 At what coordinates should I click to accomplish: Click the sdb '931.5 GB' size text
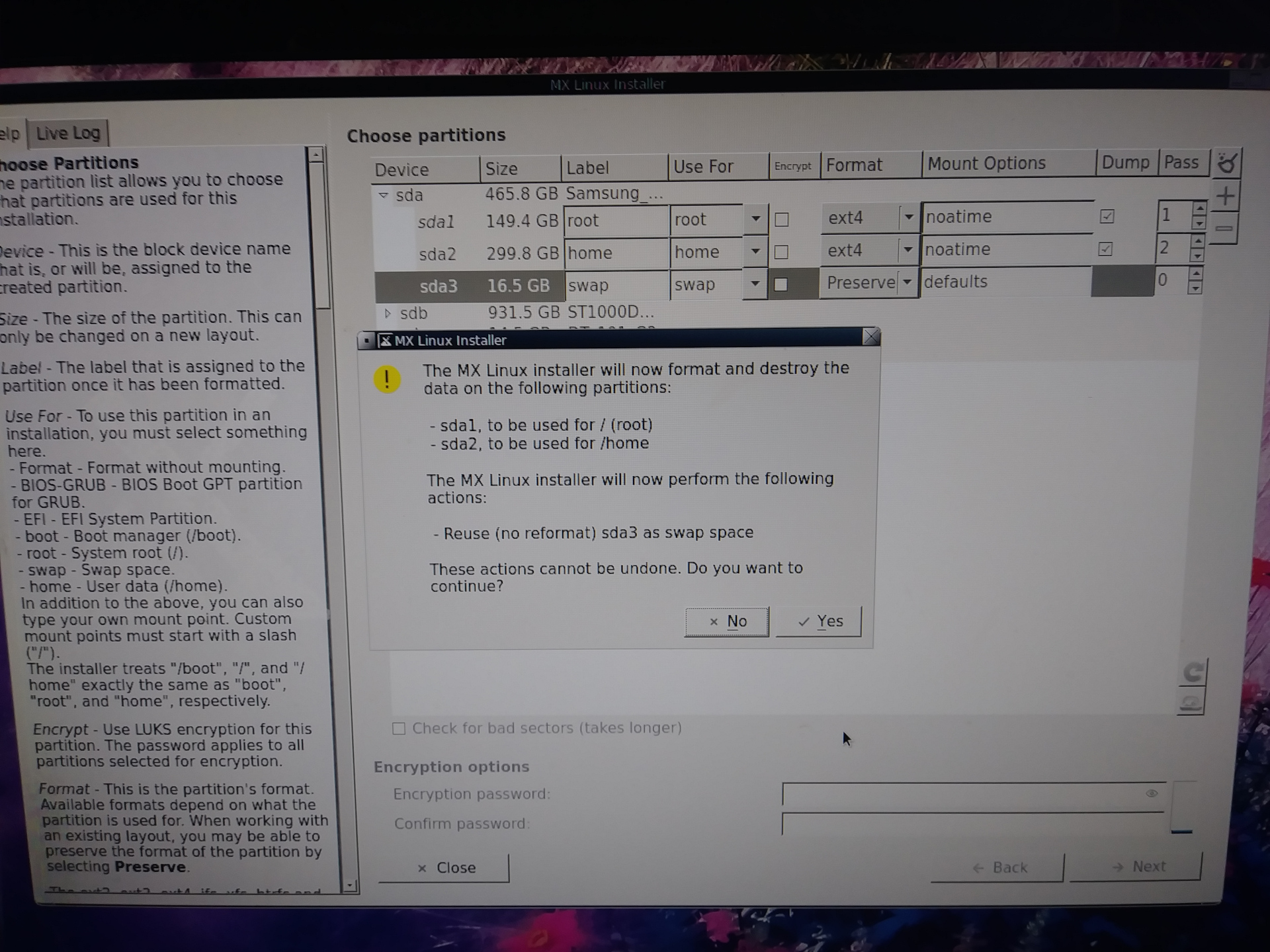click(x=524, y=312)
